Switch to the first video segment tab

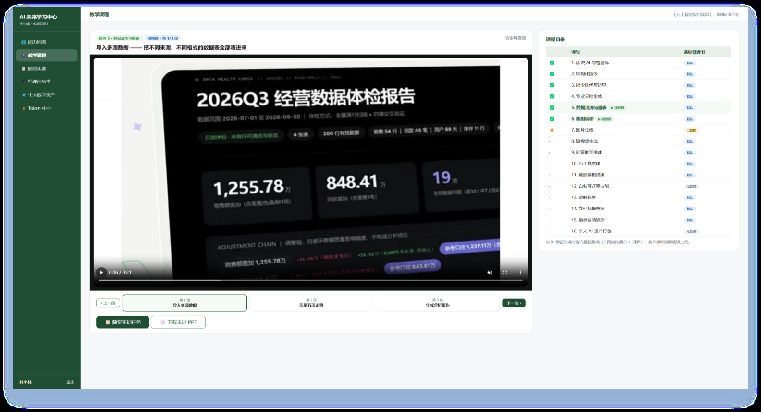click(184, 303)
